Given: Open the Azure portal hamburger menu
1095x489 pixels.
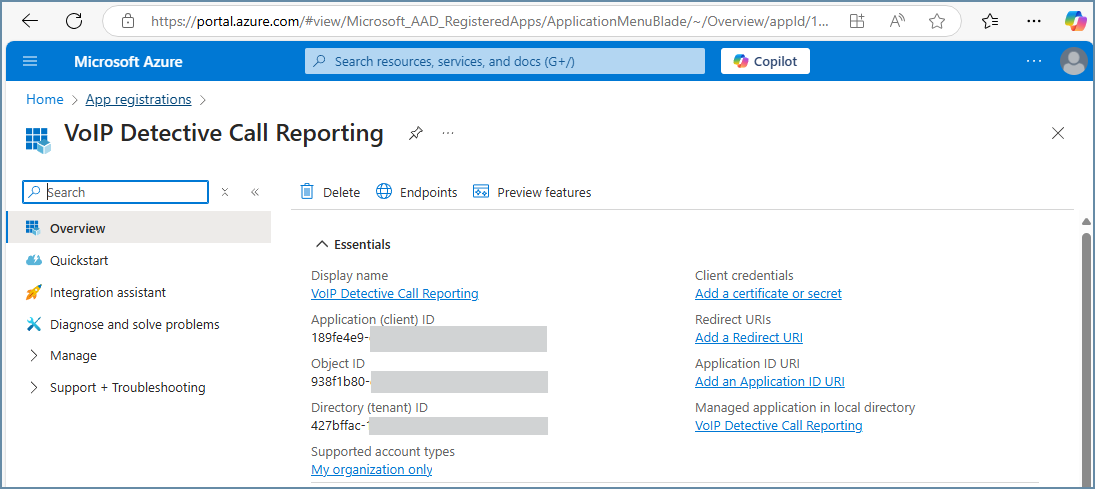Looking at the screenshot, I should (30, 61).
